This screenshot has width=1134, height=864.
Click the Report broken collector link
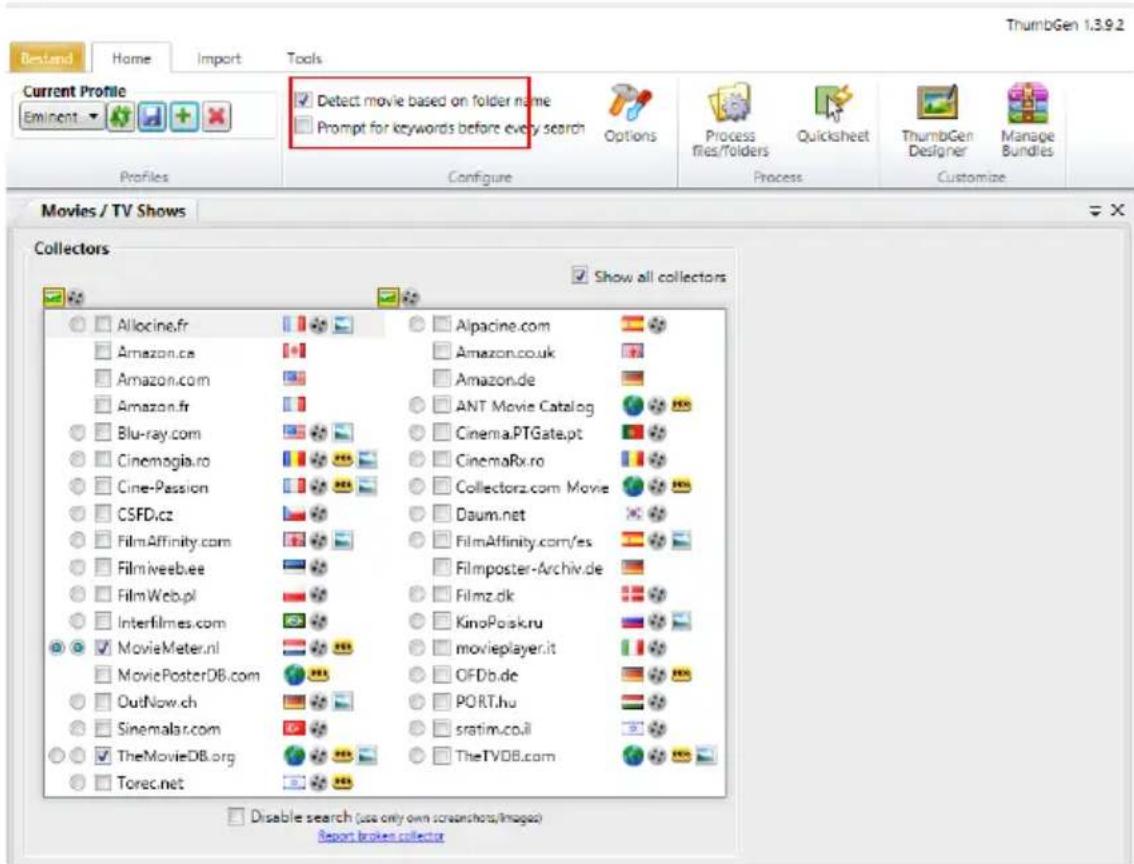pos(380,836)
